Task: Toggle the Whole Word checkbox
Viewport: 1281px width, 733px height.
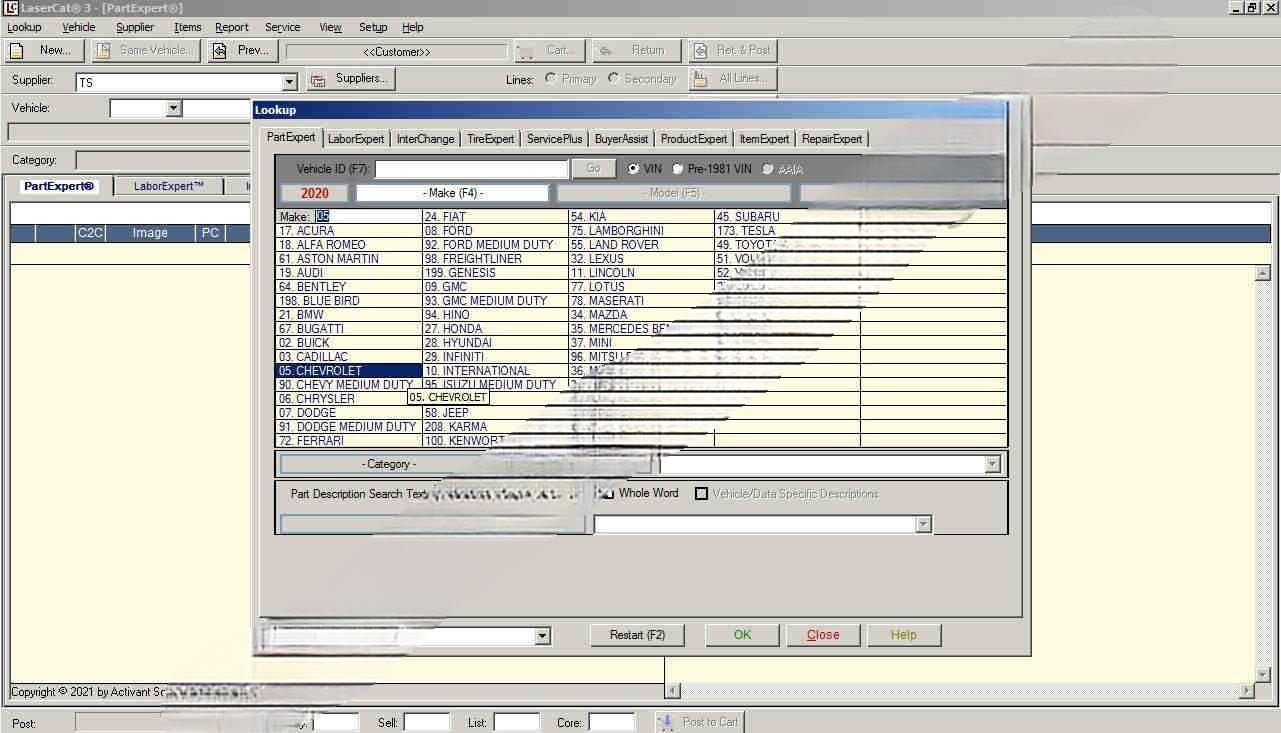Action: pos(606,493)
